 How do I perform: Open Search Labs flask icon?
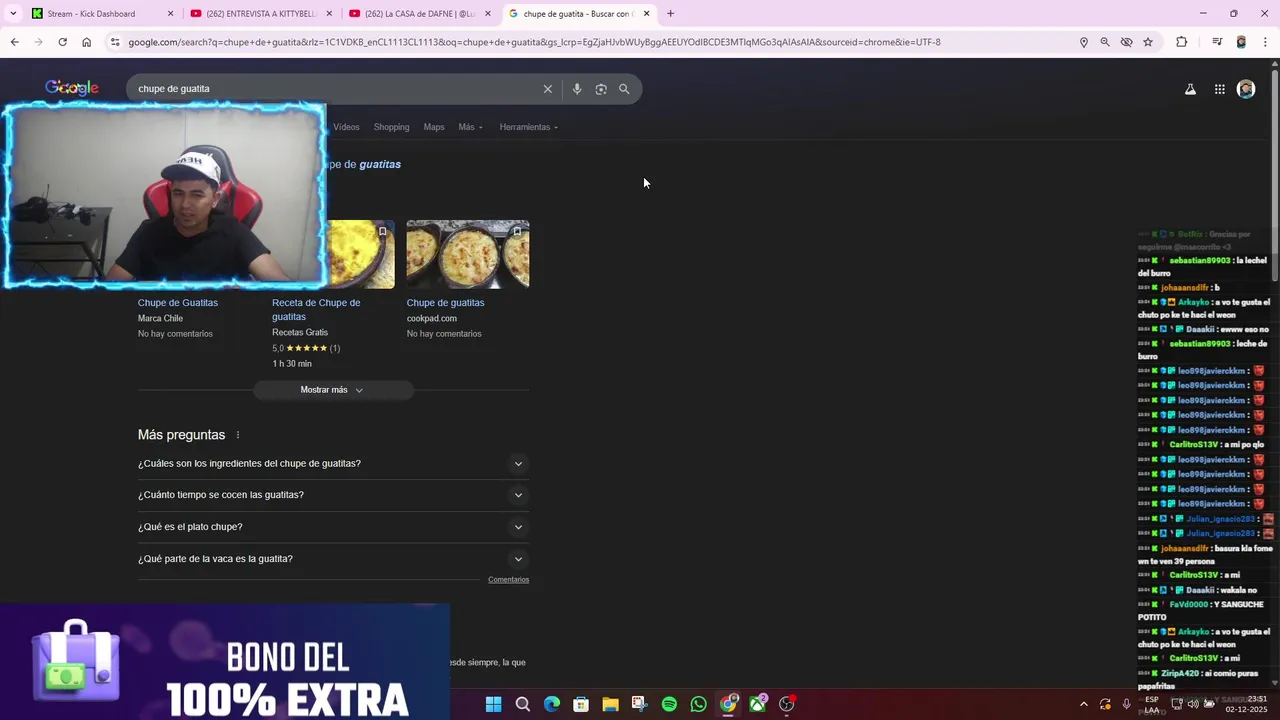(x=1190, y=89)
